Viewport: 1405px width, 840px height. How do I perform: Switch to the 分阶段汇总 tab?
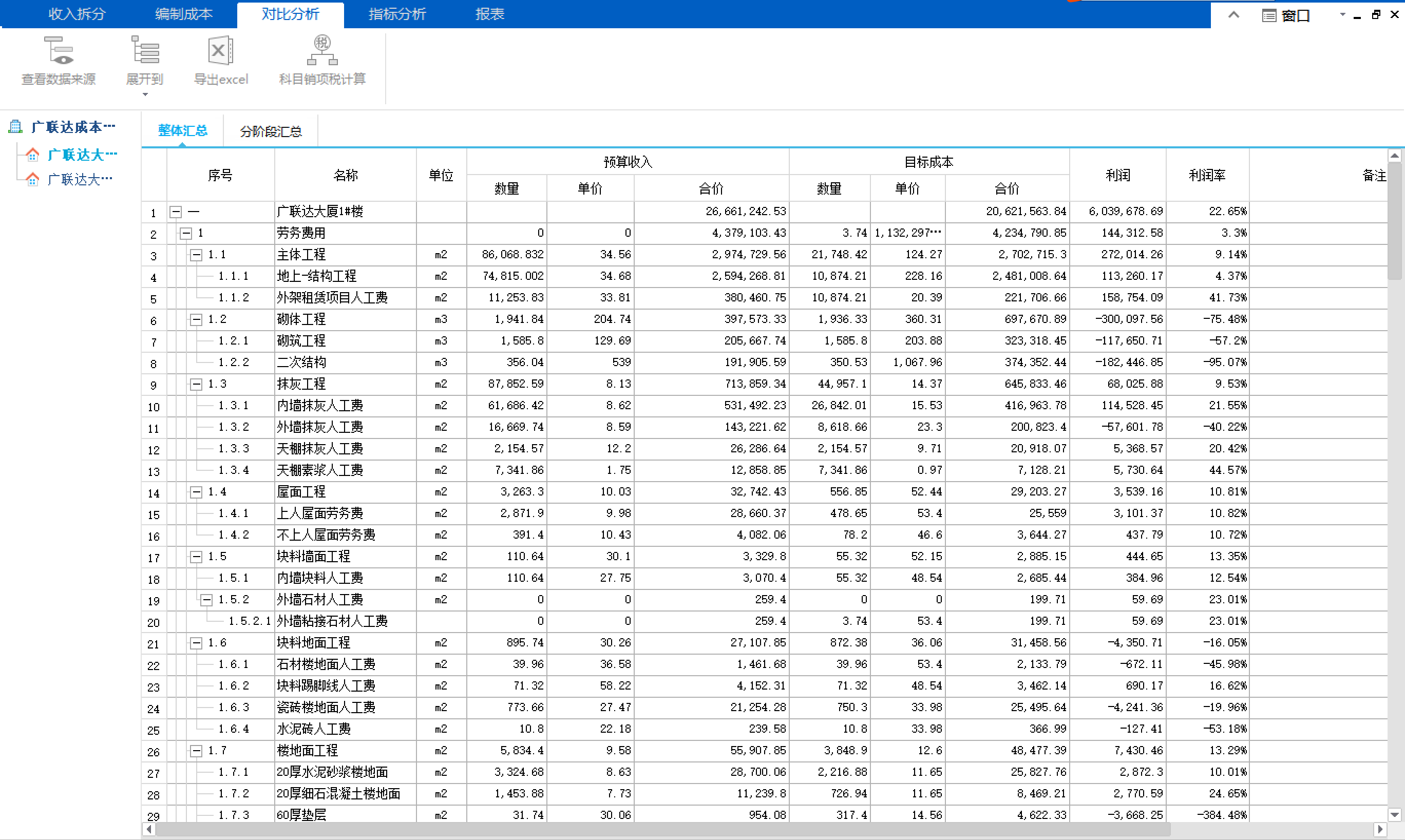271,131
